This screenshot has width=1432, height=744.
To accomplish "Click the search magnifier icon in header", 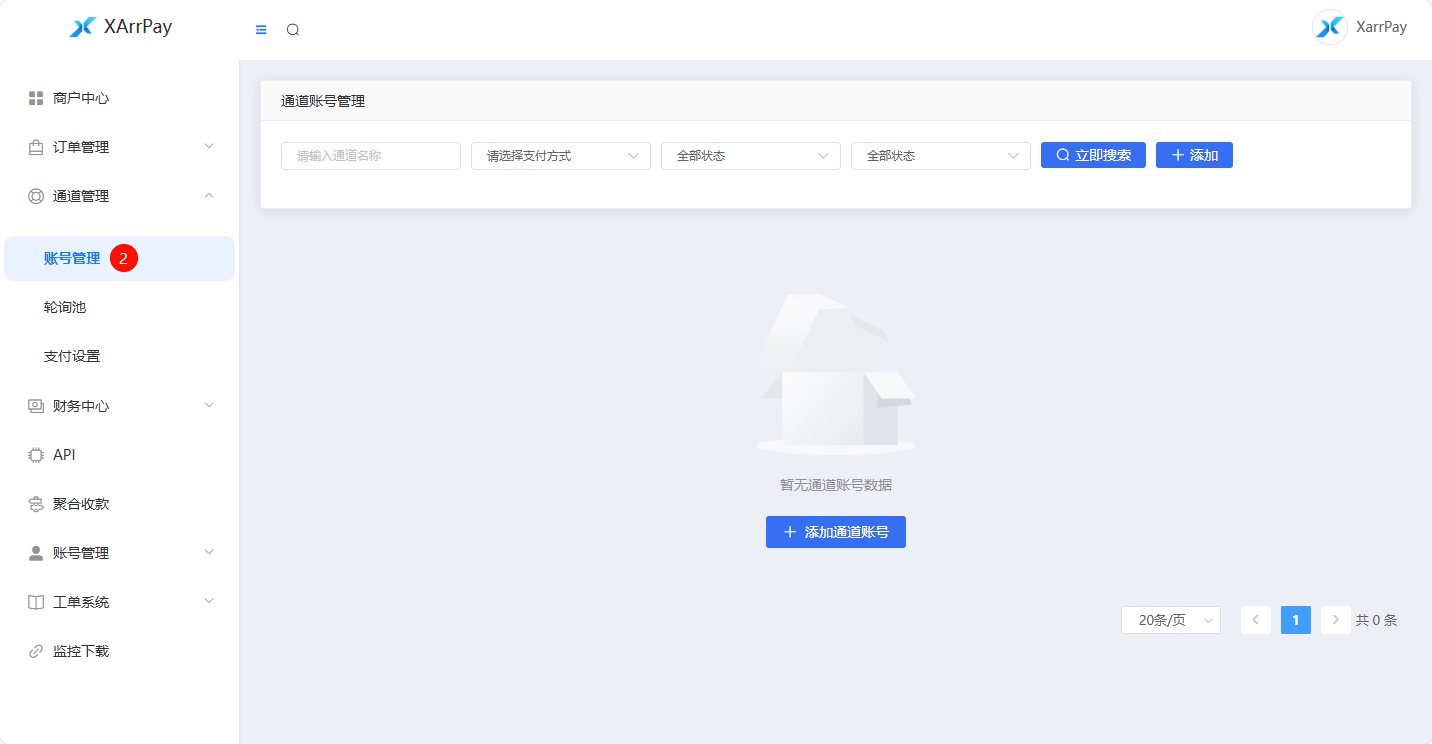I will coord(293,30).
